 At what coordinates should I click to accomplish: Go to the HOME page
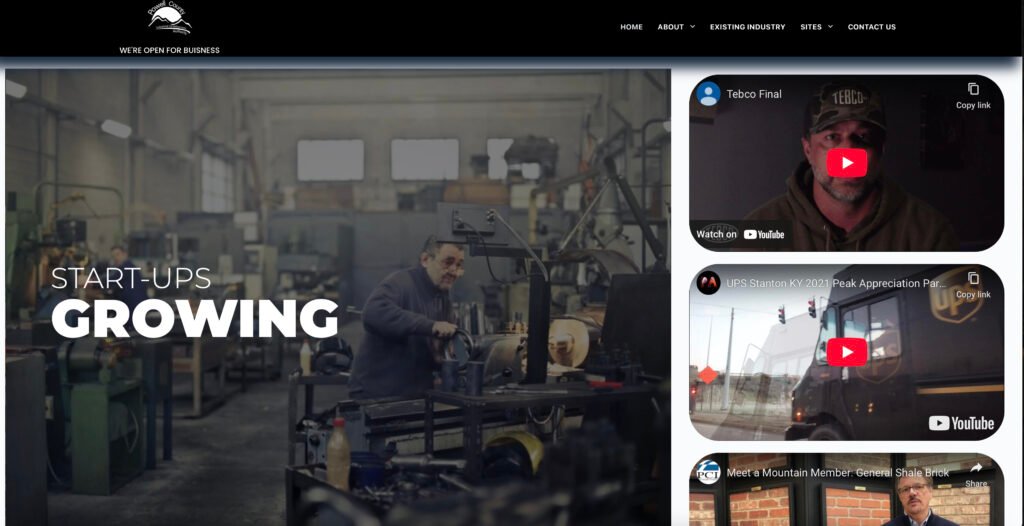pyautogui.click(x=631, y=27)
